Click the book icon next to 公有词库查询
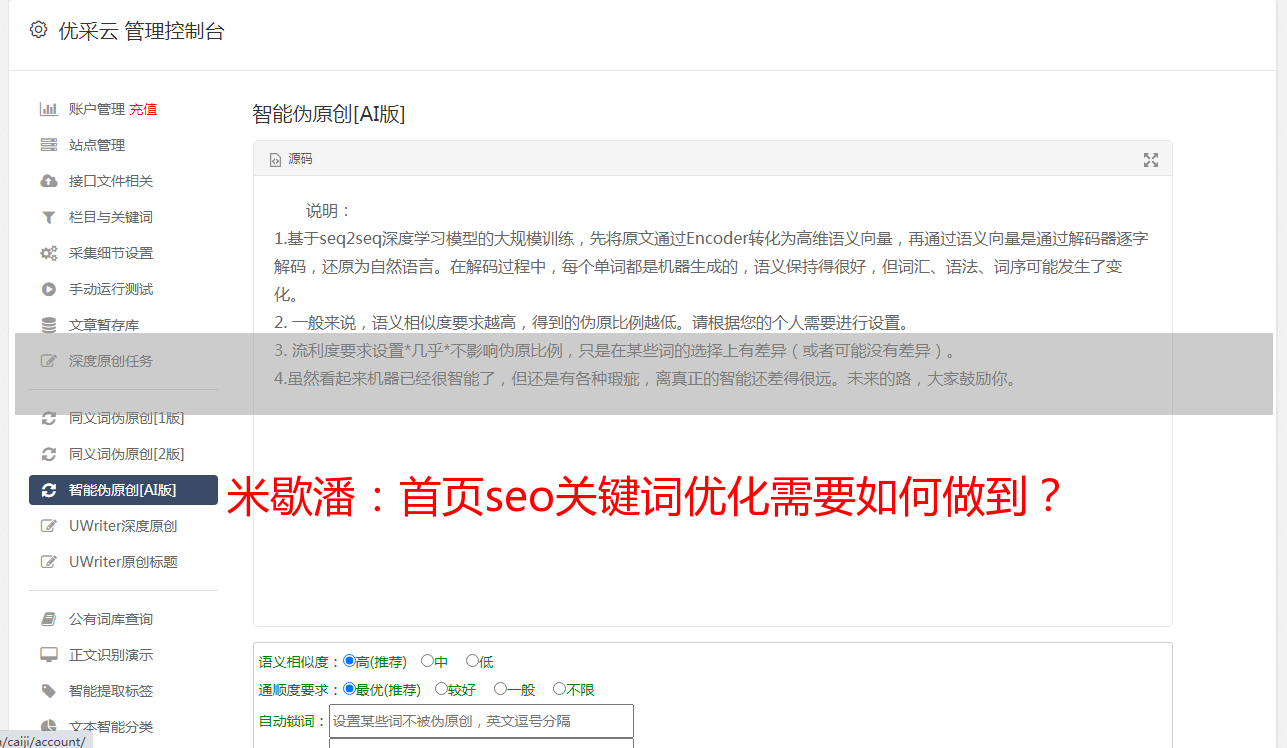1287x748 pixels. pos(48,619)
